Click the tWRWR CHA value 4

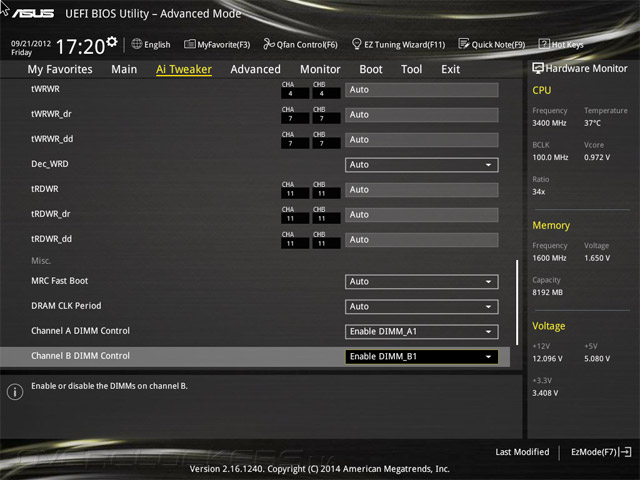click(295, 94)
